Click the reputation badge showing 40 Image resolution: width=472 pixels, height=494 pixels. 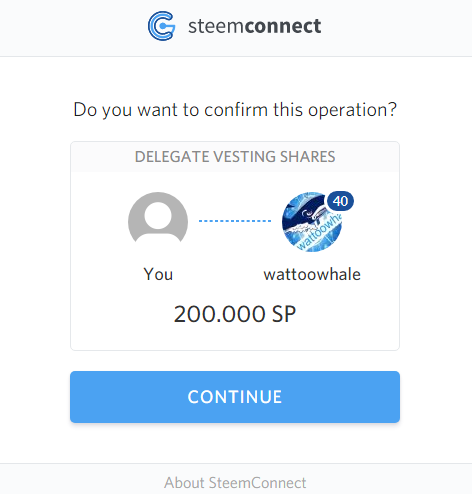340,201
